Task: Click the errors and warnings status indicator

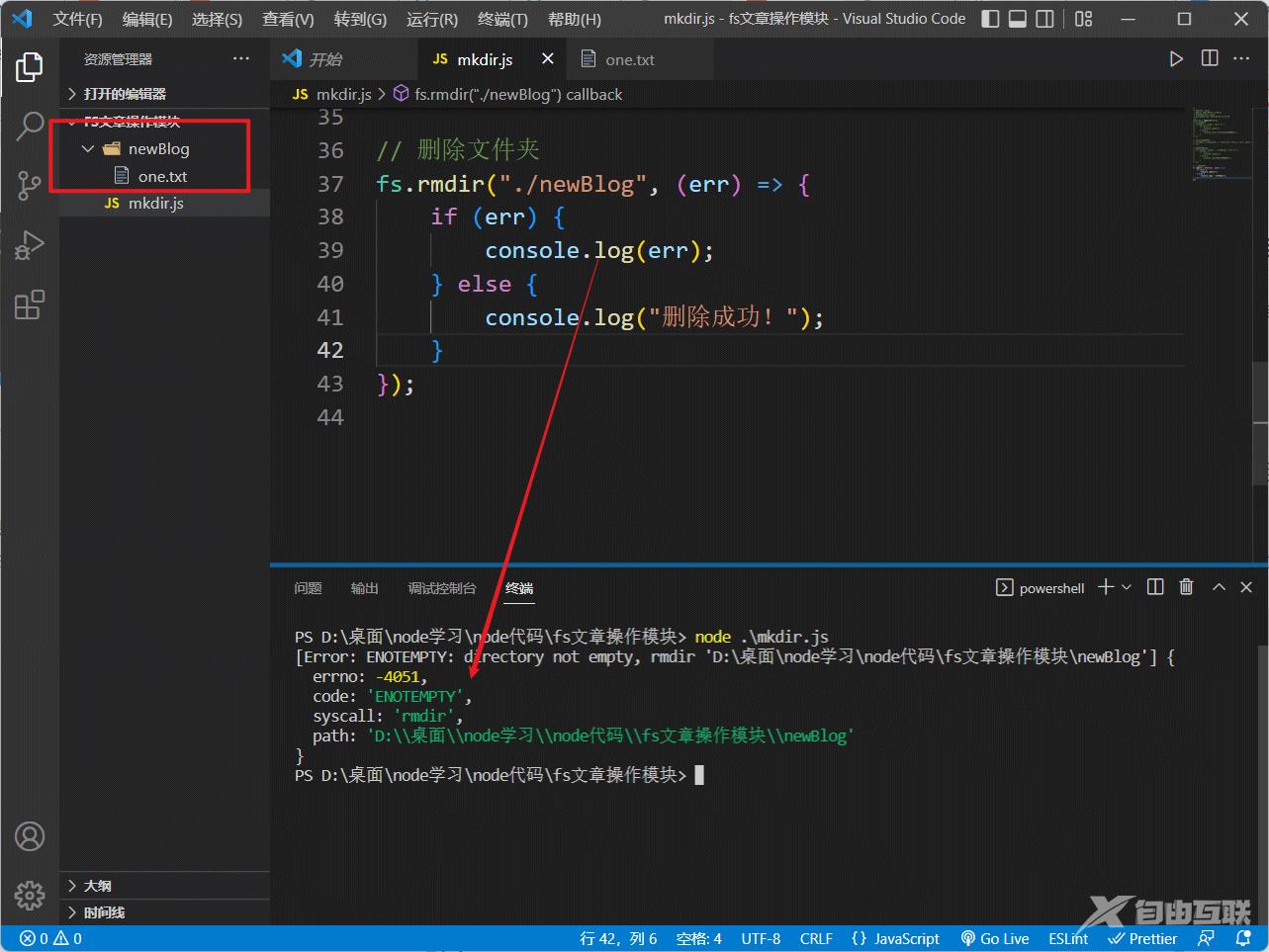Action: [51, 938]
